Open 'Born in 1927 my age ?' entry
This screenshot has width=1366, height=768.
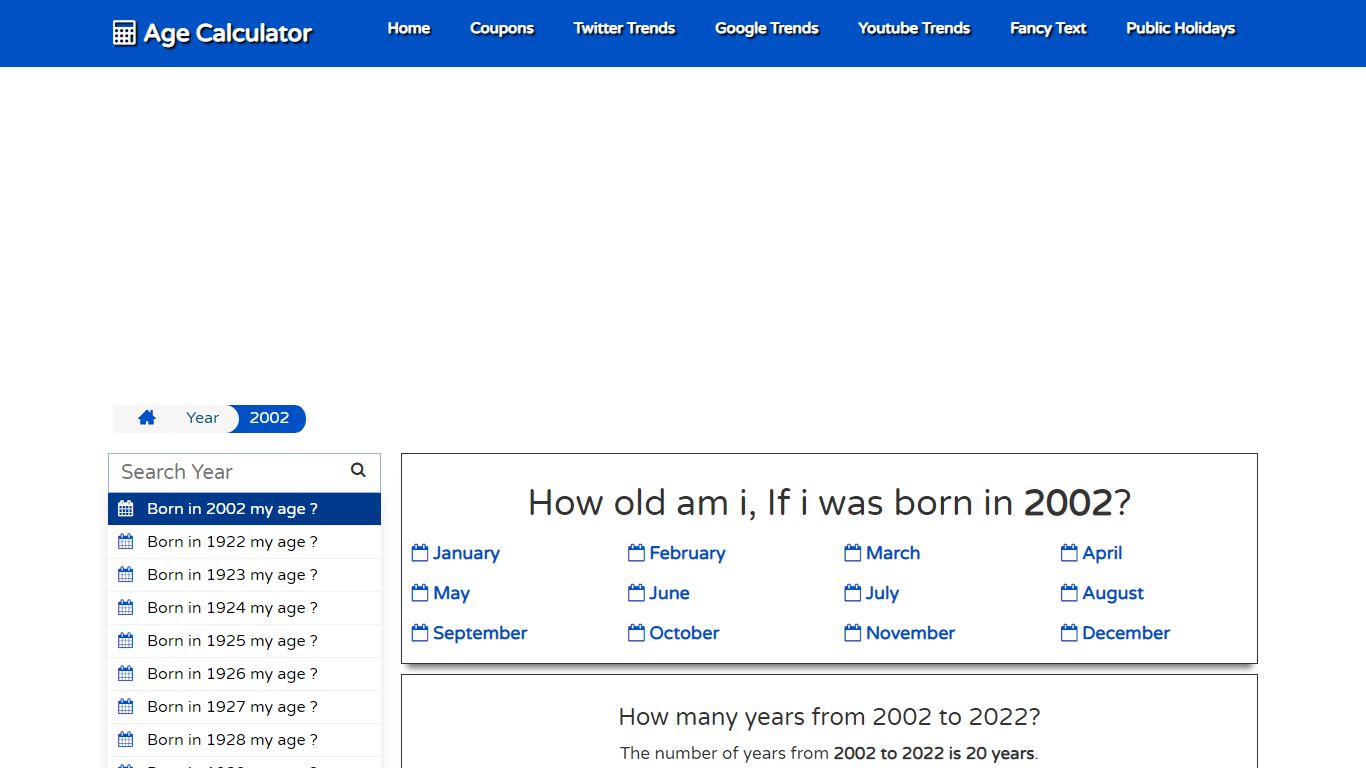[x=244, y=707]
